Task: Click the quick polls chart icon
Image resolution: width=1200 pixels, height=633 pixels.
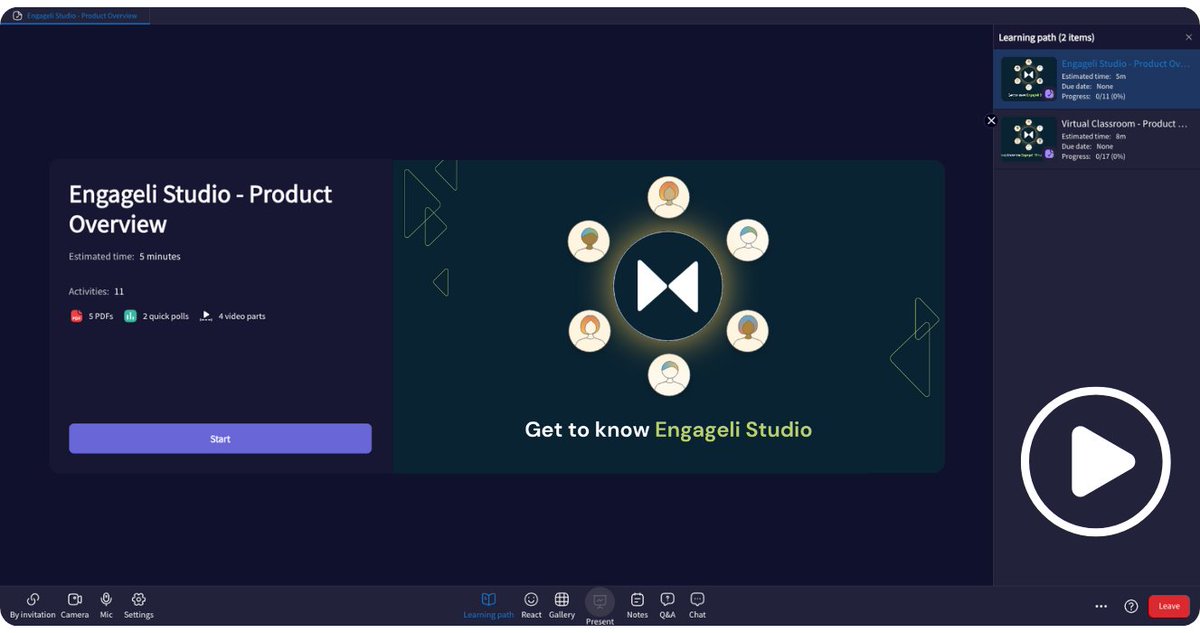Action: (x=130, y=316)
